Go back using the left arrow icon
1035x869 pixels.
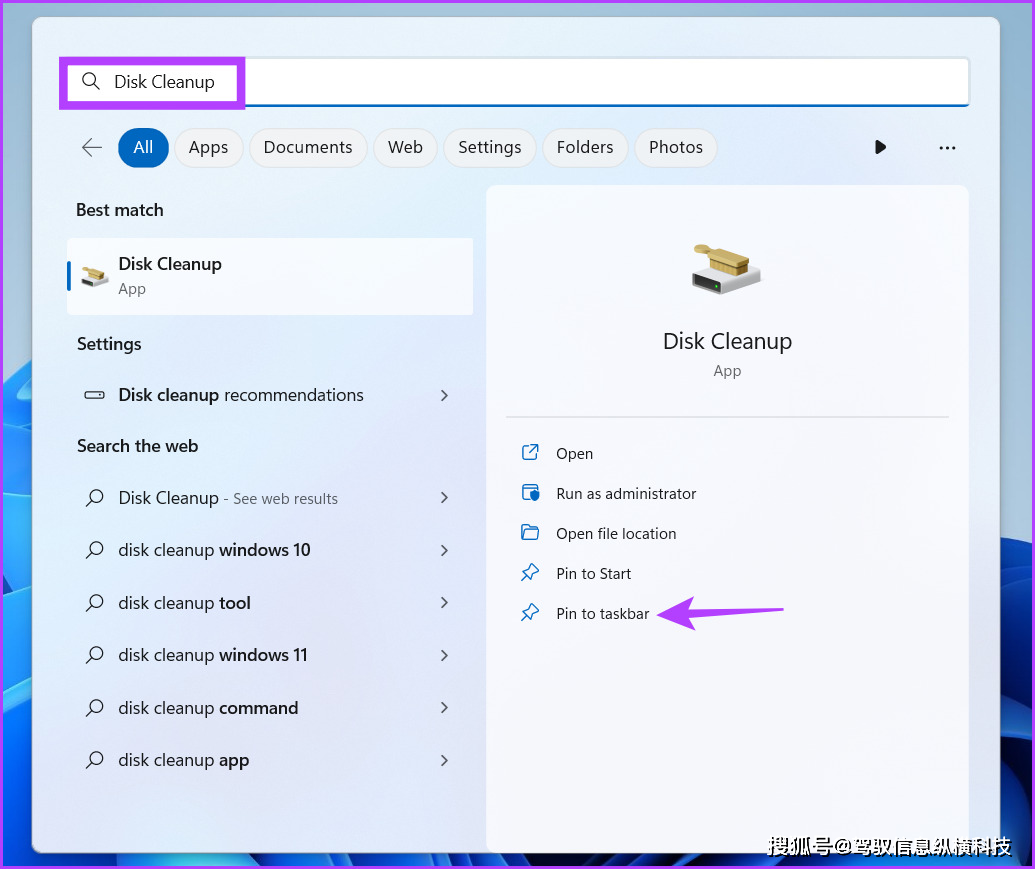tap(92, 147)
